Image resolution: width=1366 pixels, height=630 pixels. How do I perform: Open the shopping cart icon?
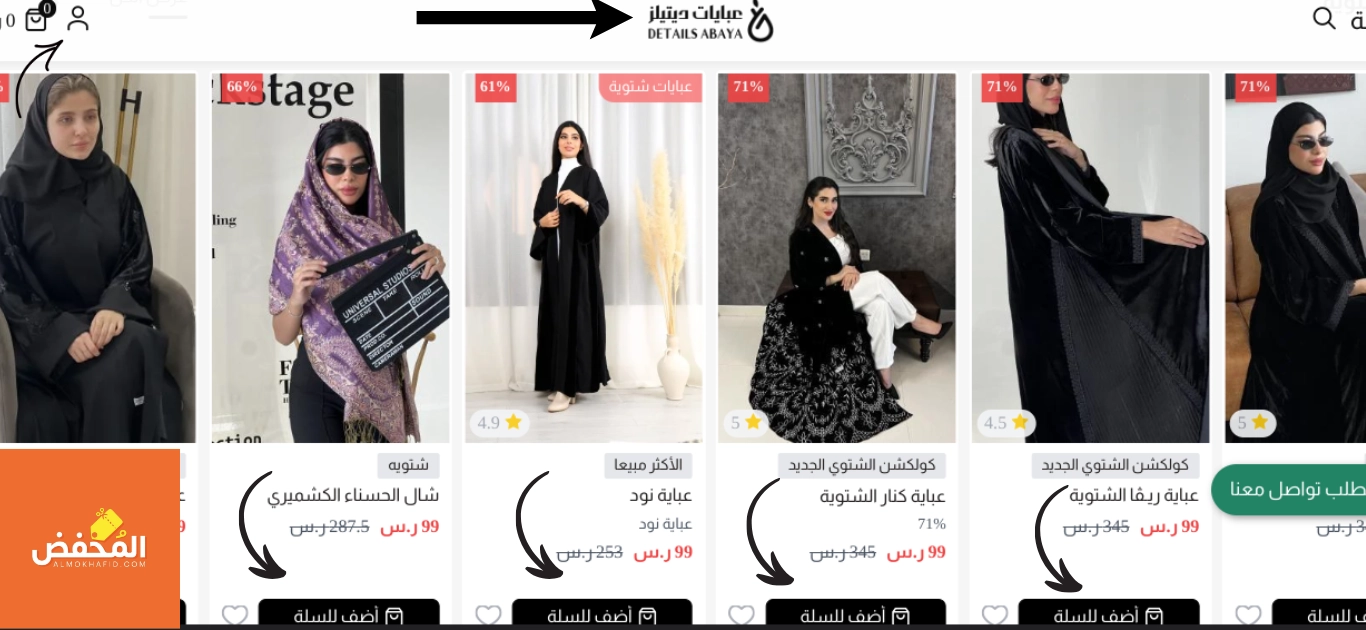pos(37,19)
